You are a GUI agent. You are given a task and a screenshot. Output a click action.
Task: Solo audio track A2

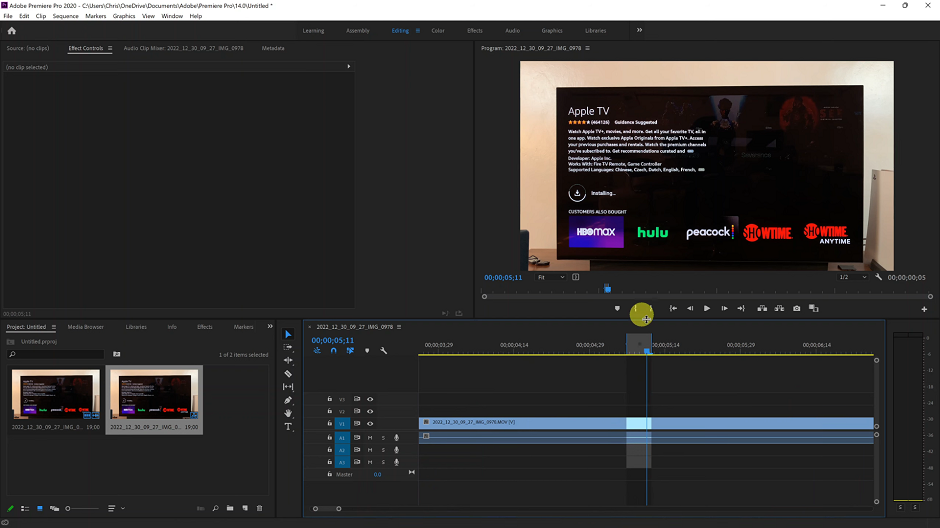coord(383,450)
